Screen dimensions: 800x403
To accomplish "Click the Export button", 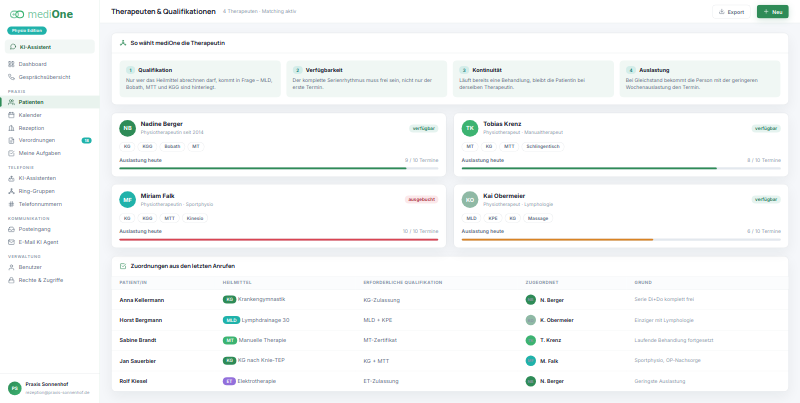I will click(731, 12).
